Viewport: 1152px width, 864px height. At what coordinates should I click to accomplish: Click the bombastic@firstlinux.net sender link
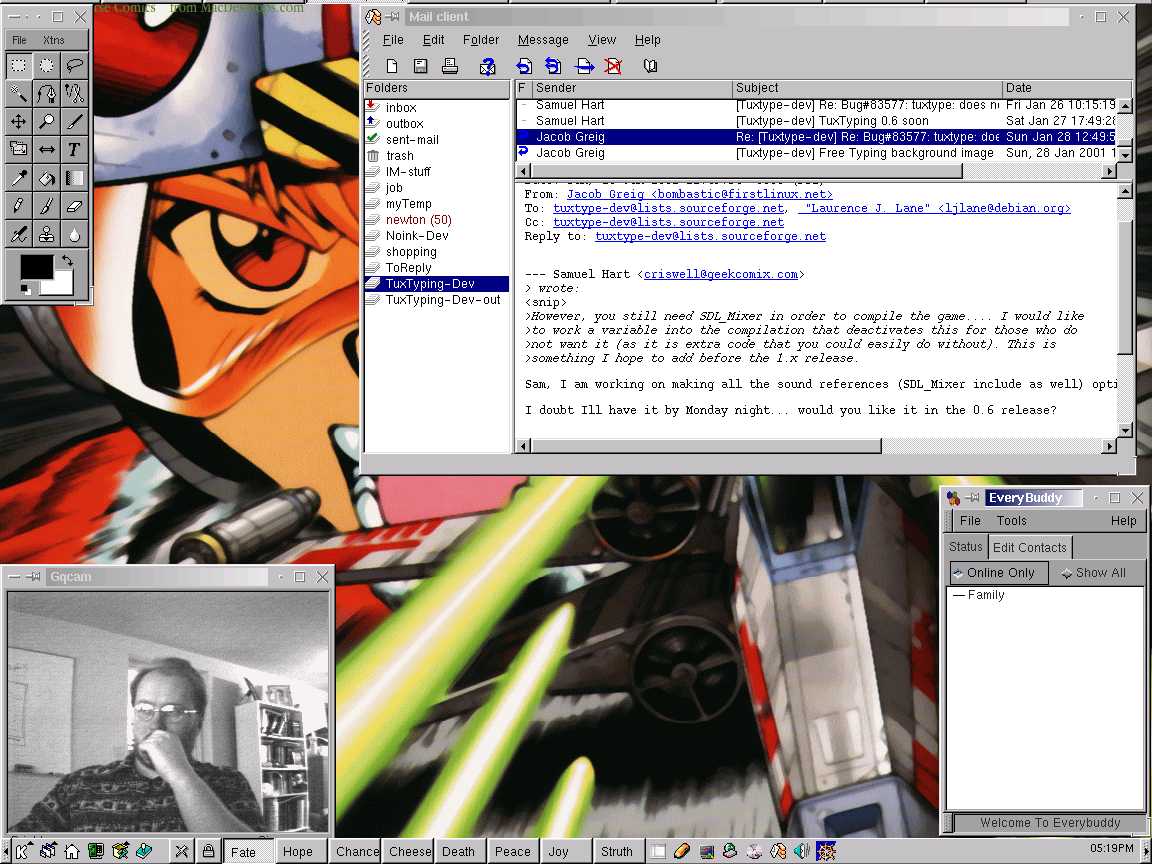click(699, 194)
